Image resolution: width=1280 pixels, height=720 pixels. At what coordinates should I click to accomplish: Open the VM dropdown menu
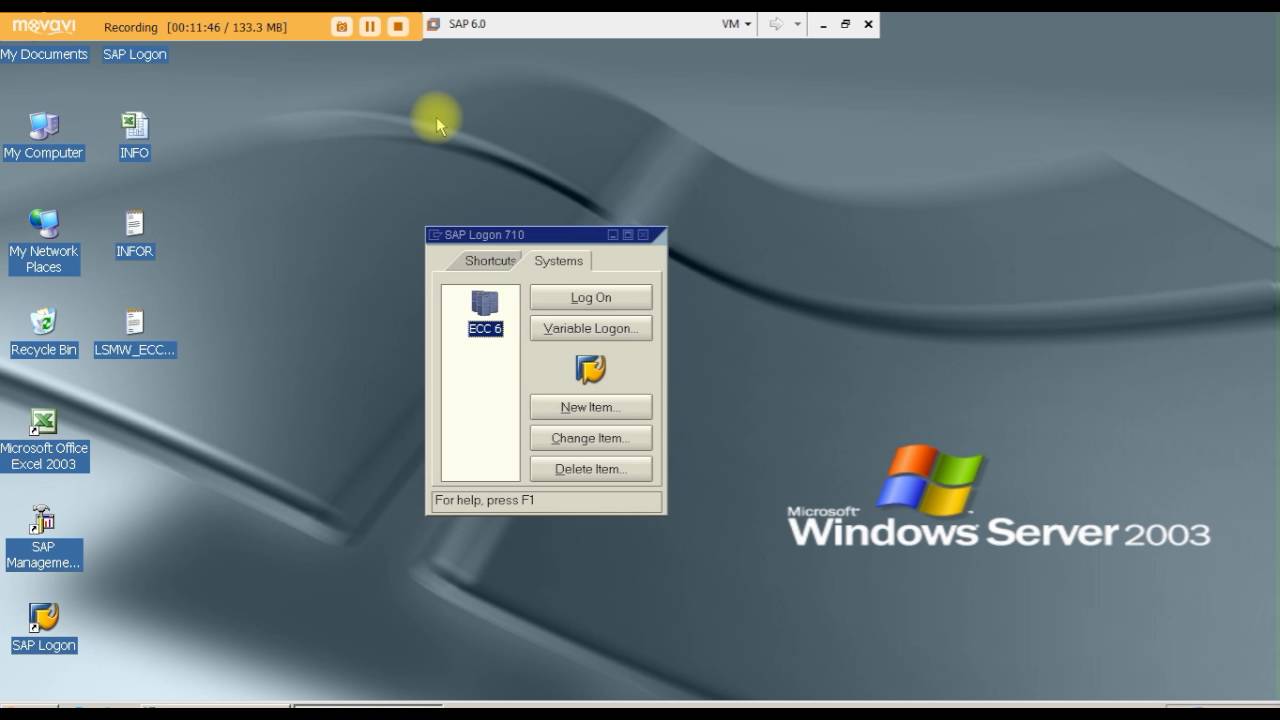tap(736, 24)
